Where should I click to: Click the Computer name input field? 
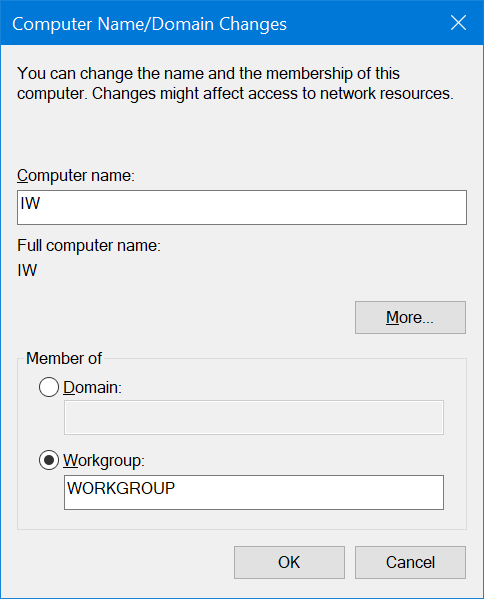[242, 207]
